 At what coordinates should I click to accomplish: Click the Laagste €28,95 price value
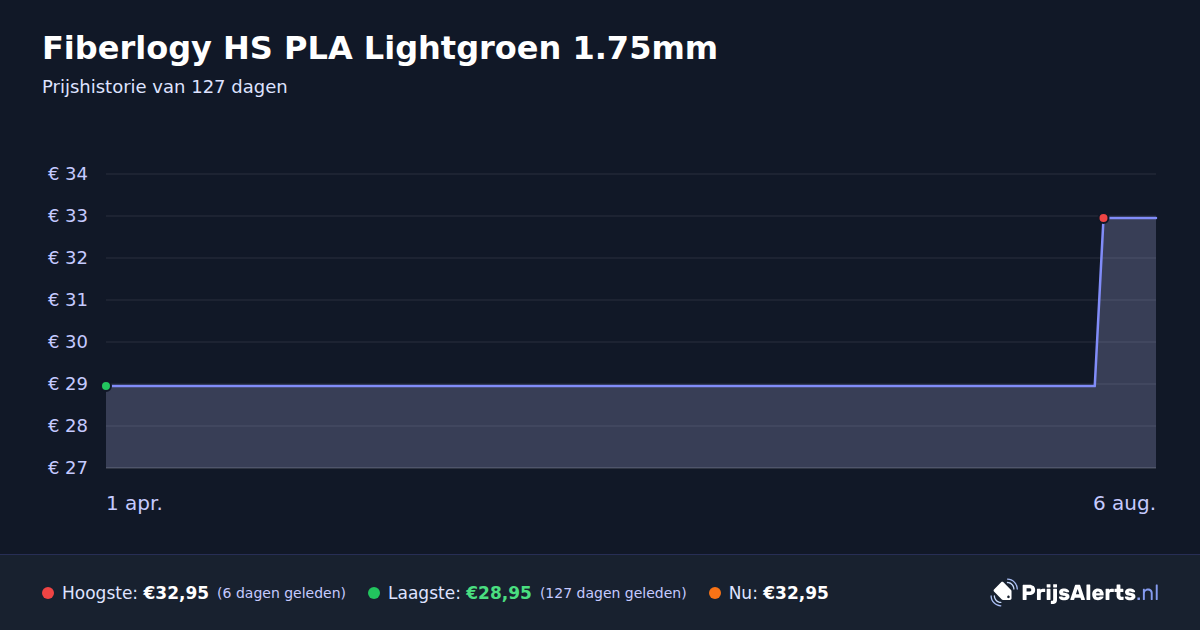pos(498,593)
